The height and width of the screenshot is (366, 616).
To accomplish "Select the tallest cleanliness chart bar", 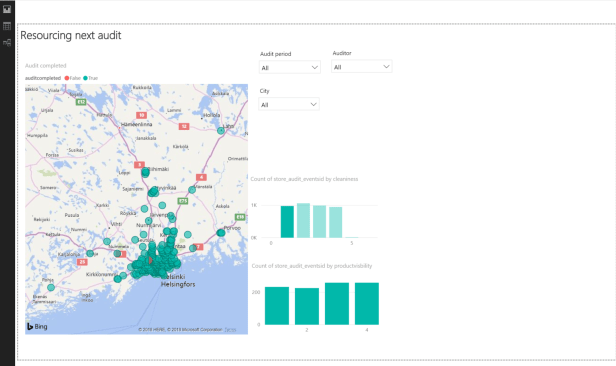I will (303, 220).
